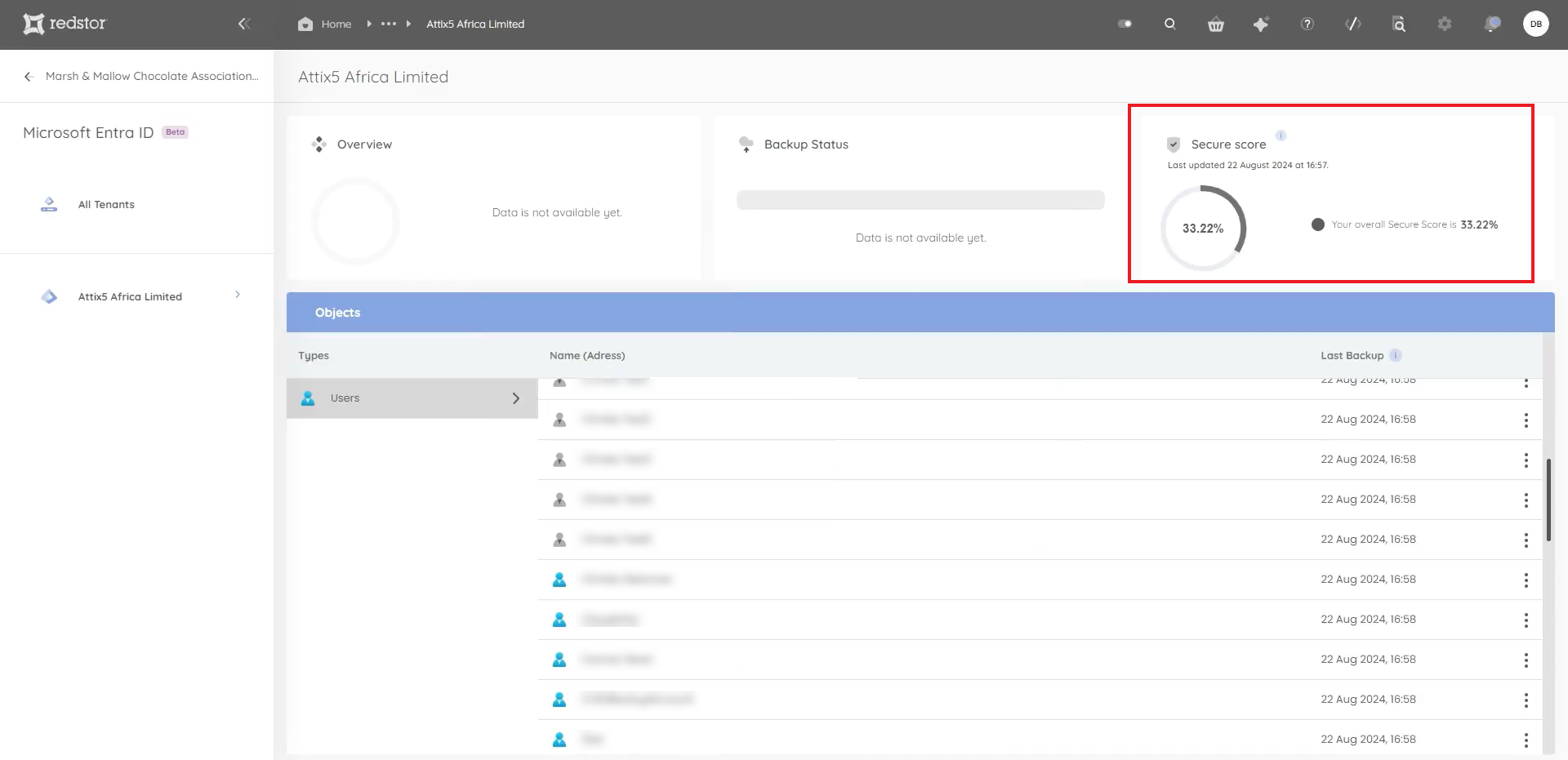Viewport: 1568px width, 760px height.
Task: Click the Microsoft Entra ID heading
Action: tap(88, 132)
